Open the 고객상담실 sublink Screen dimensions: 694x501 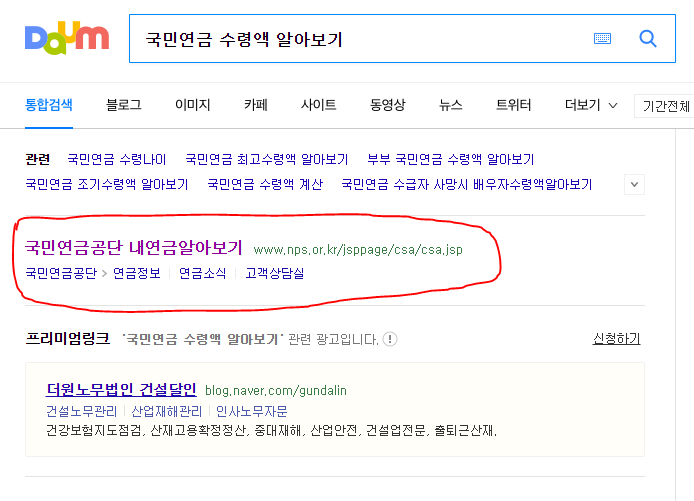[275, 273]
